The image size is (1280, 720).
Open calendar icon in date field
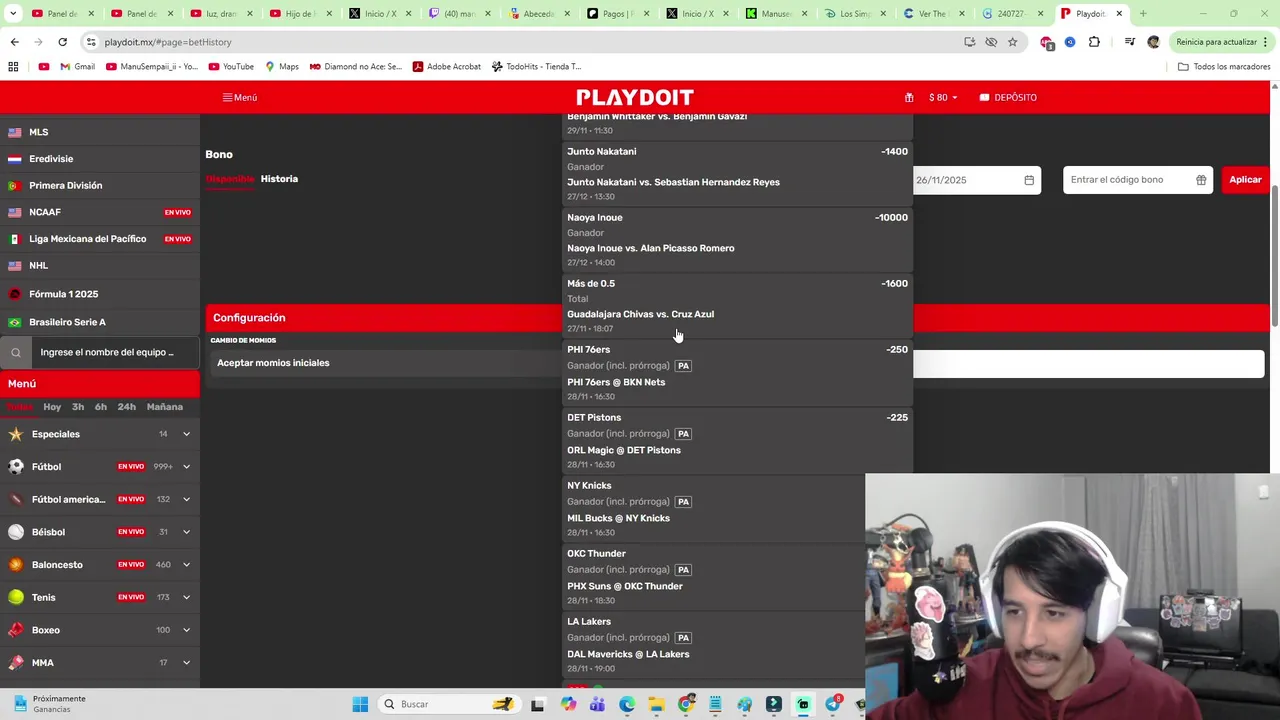(1029, 180)
